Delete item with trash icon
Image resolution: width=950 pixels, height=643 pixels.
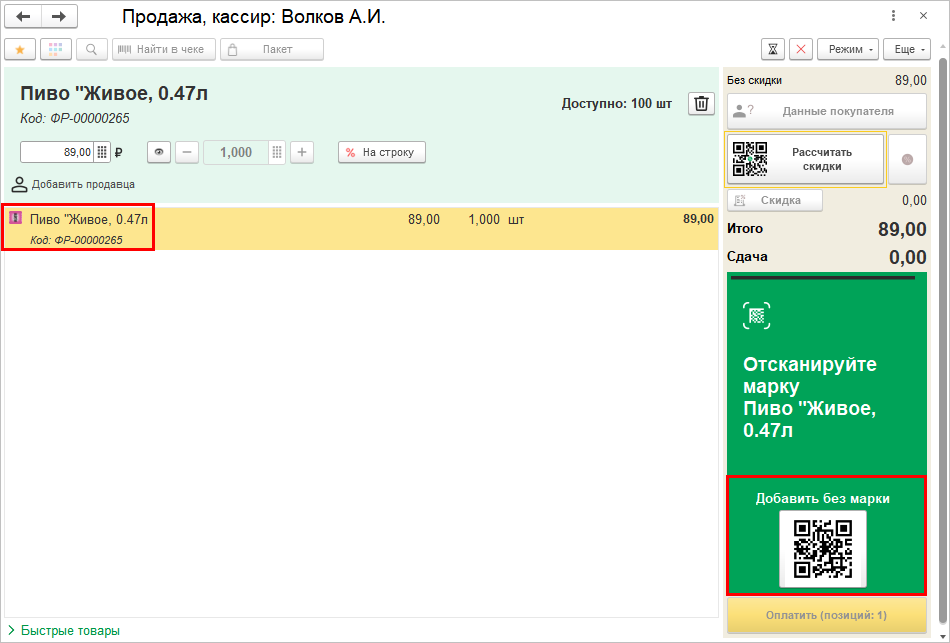[x=702, y=104]
